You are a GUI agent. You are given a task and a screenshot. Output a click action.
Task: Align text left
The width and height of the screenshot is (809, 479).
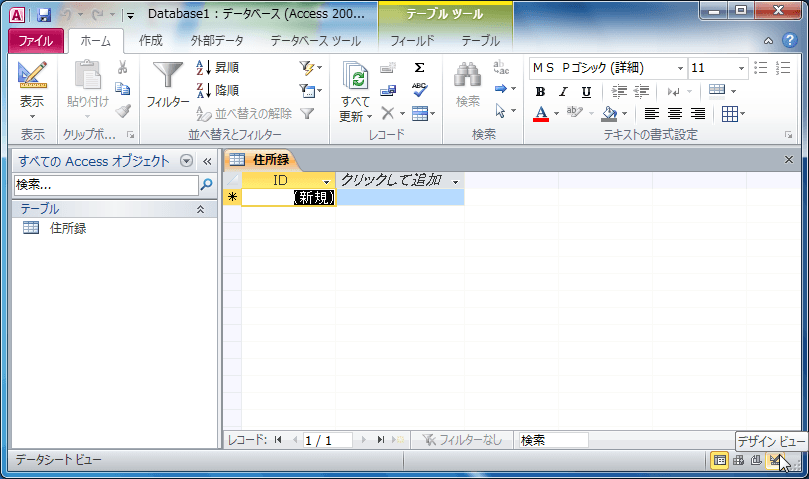[652, 113]
